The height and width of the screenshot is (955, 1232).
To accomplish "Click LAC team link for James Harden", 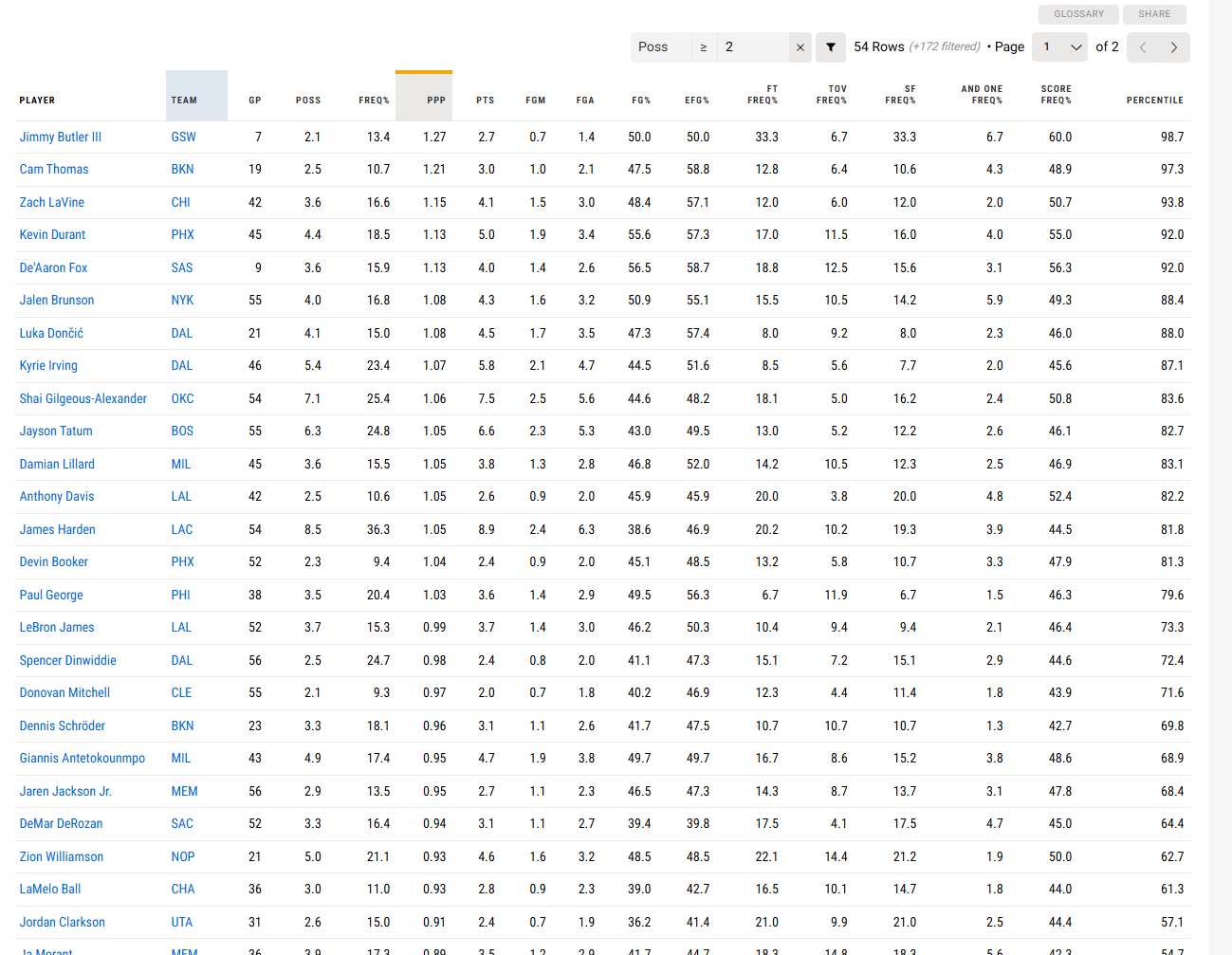I will pyautogui.click(x=182, y=530).
